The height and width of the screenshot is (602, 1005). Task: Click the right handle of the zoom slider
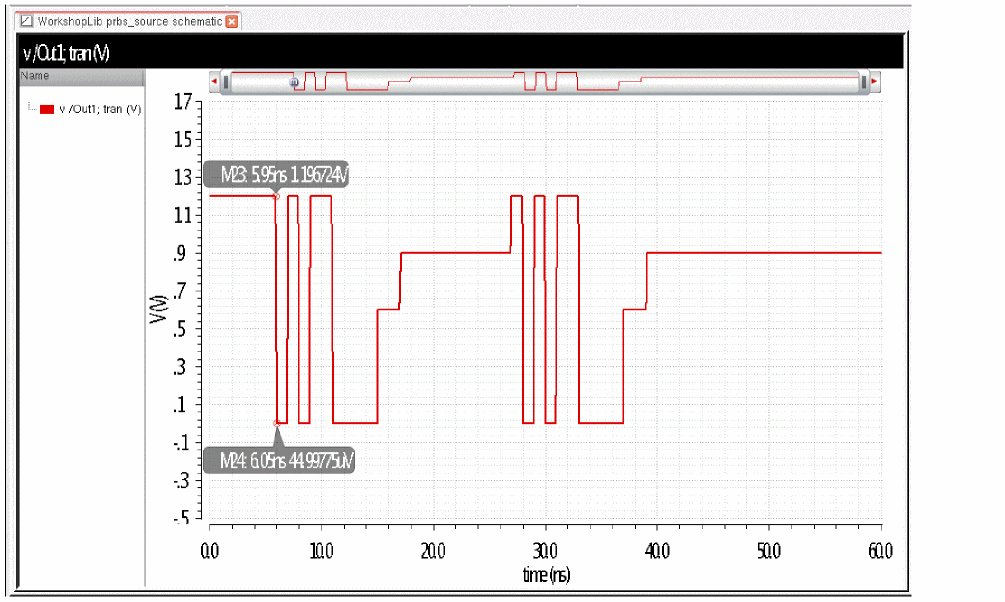click(x=863, y=82)
